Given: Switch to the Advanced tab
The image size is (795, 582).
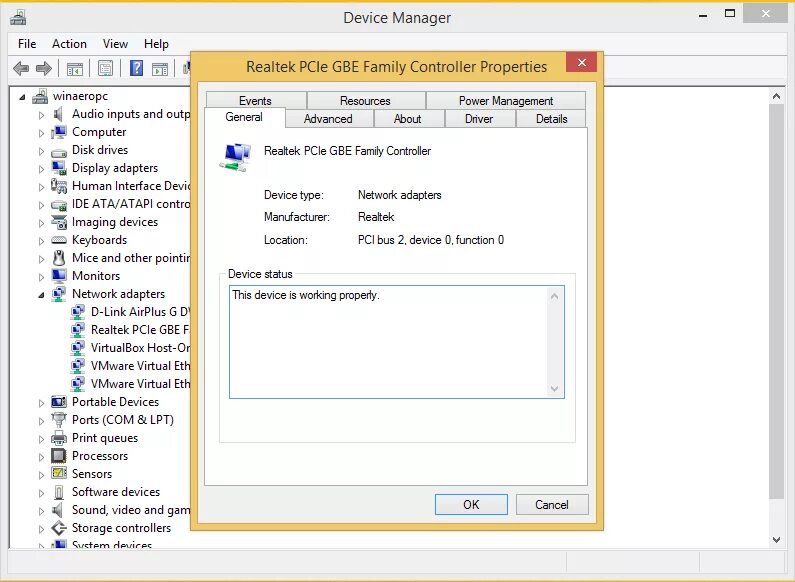Looking at the screenshot, I should (328, 119).
